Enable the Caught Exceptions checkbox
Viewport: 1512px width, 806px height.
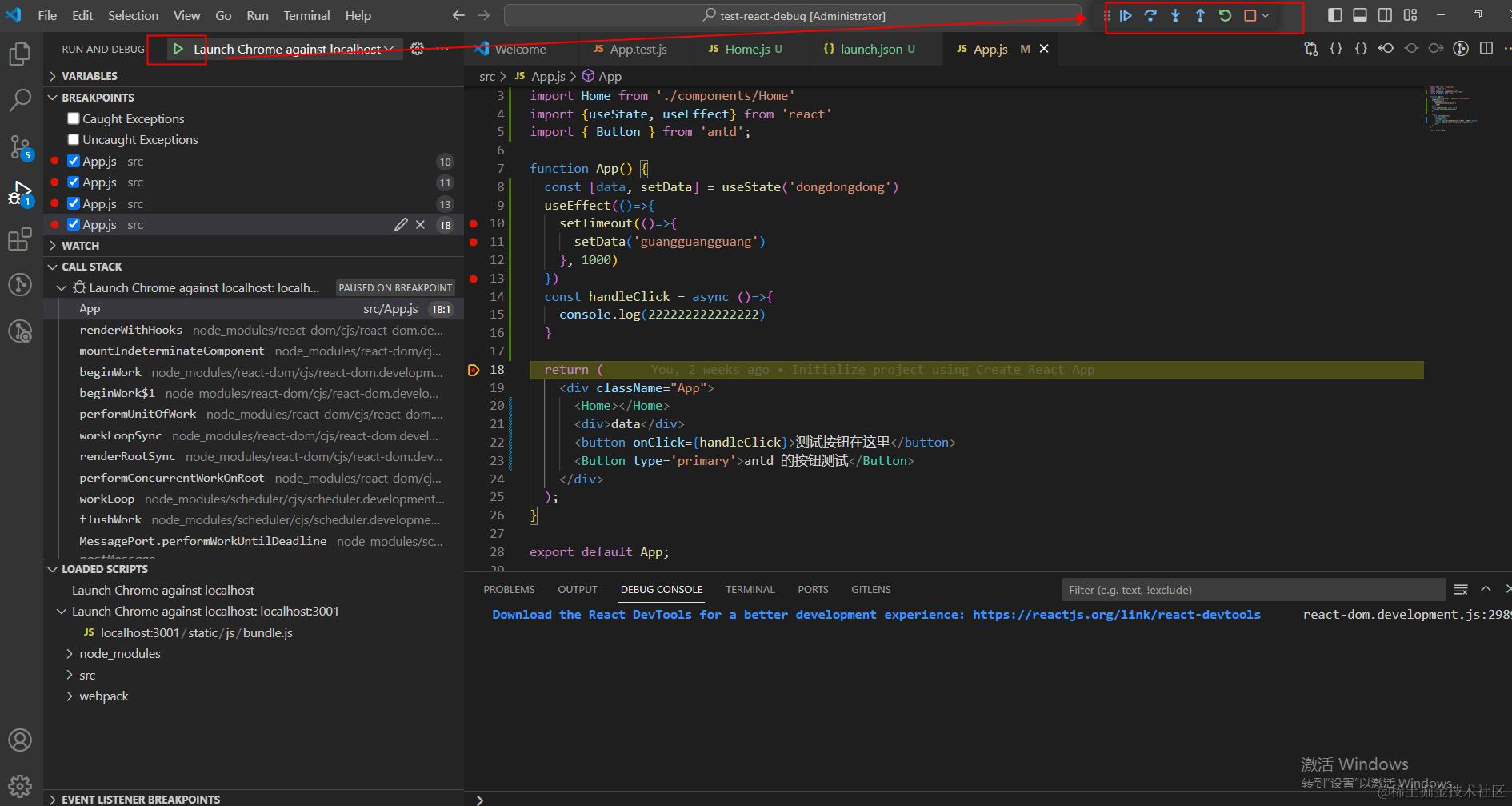[74, 118]
